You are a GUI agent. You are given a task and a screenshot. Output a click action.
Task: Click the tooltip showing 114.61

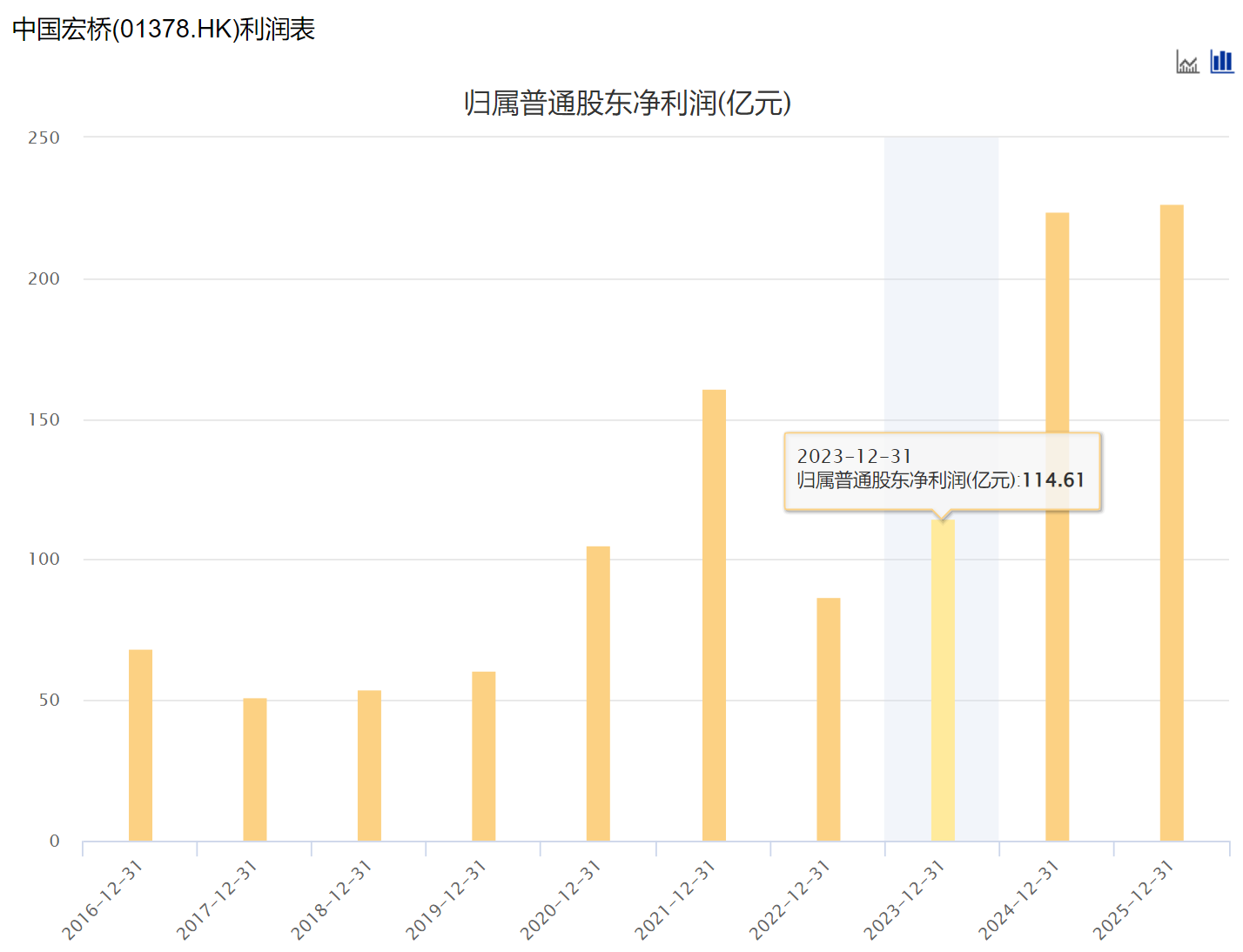(942, 470)
